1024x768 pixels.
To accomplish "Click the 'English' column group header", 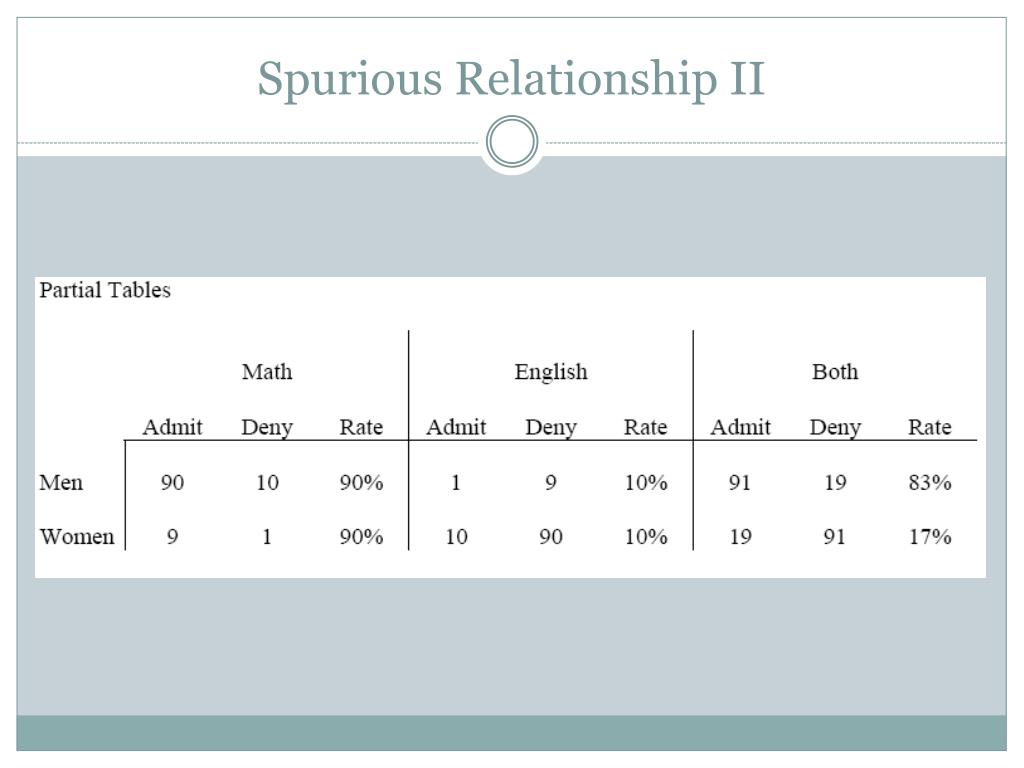I will coord(551,372).
